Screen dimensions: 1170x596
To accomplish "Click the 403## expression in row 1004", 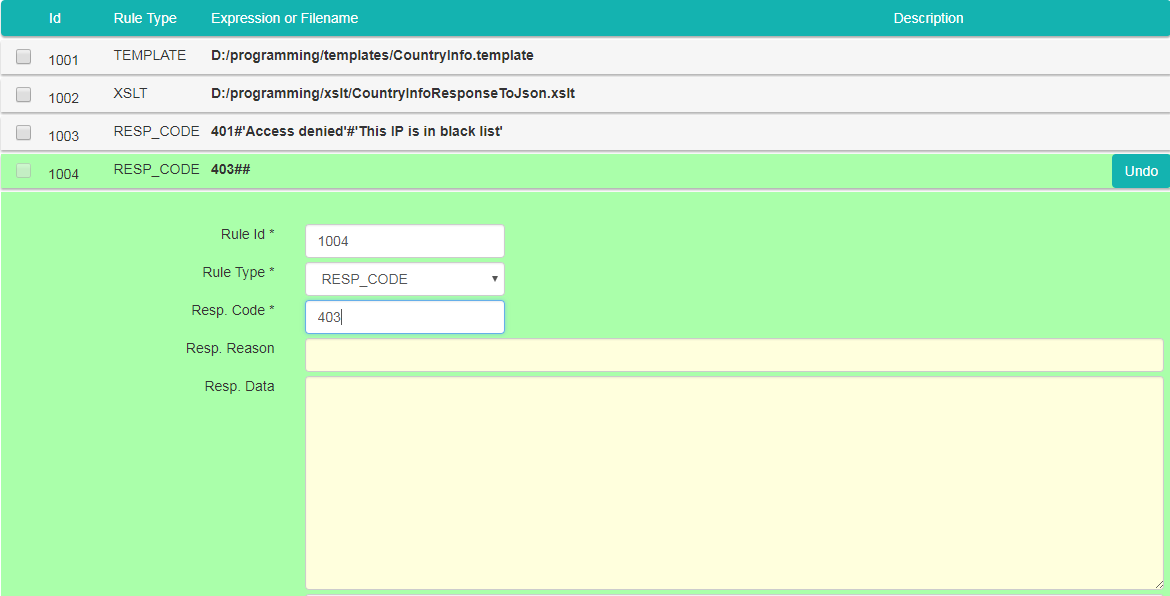I will (x=230, y=170).
